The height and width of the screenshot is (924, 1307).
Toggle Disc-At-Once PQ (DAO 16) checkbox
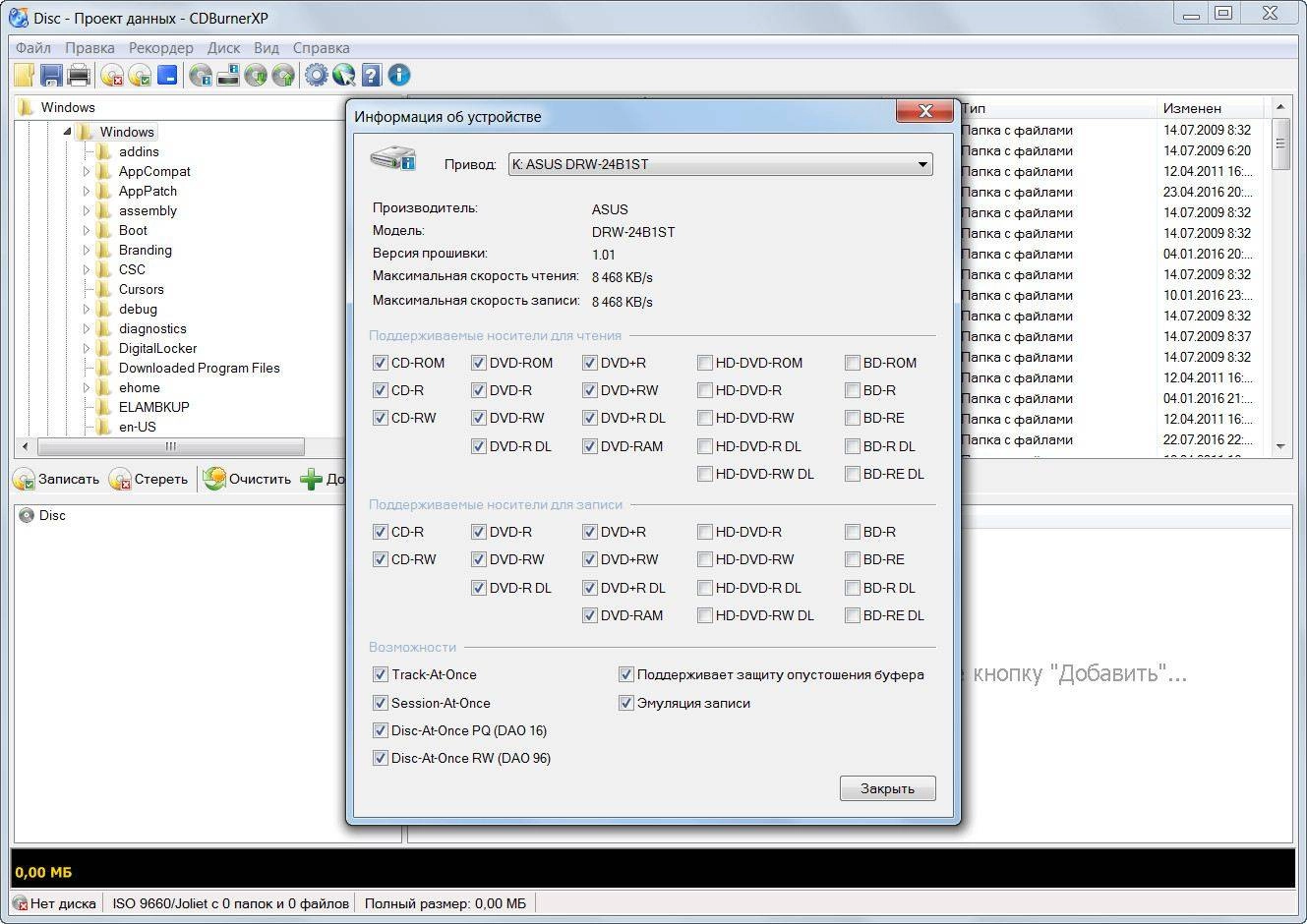pos(380,730)
